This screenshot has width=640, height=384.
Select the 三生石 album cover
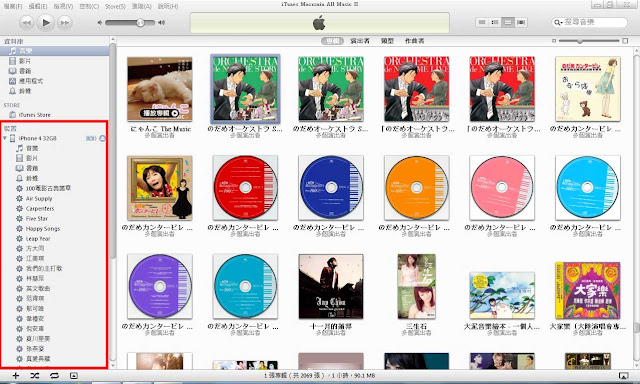coord(416,286)
